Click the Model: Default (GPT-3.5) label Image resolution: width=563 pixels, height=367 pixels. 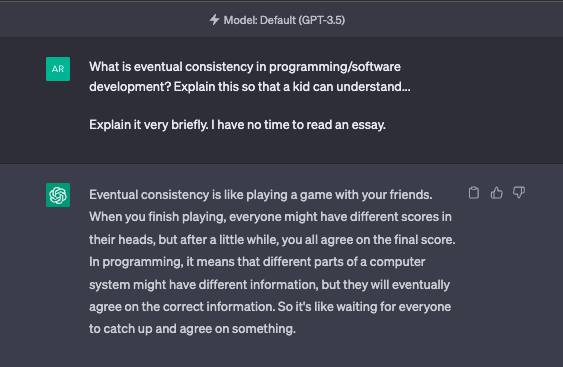pyautogui.click(x=284, y=20)
